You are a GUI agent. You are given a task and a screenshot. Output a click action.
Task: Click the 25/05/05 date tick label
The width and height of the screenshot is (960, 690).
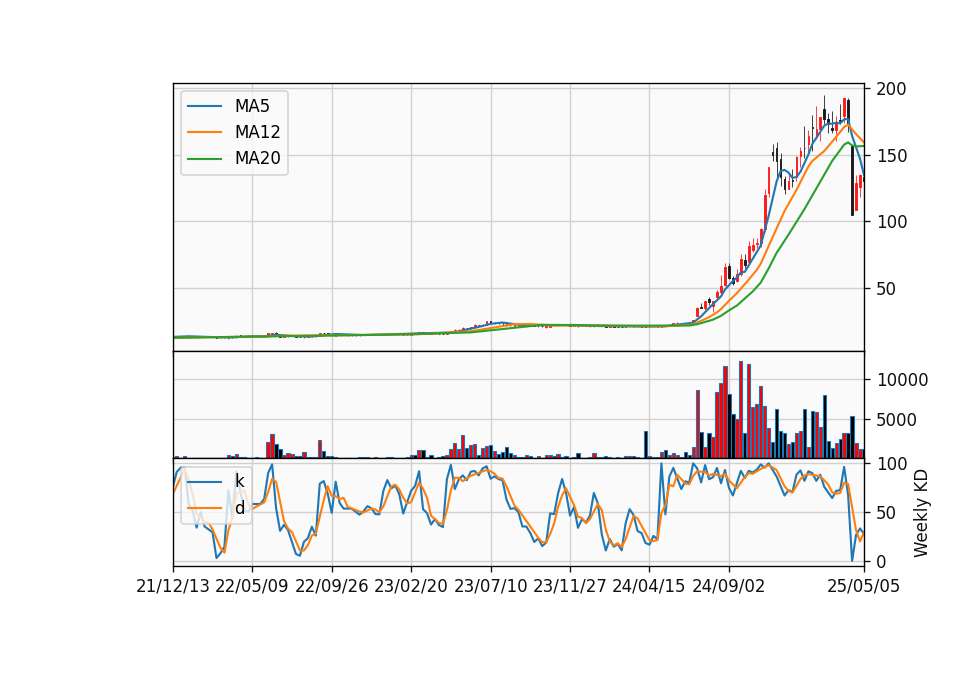pyautogui.click(x=864, y=586)
